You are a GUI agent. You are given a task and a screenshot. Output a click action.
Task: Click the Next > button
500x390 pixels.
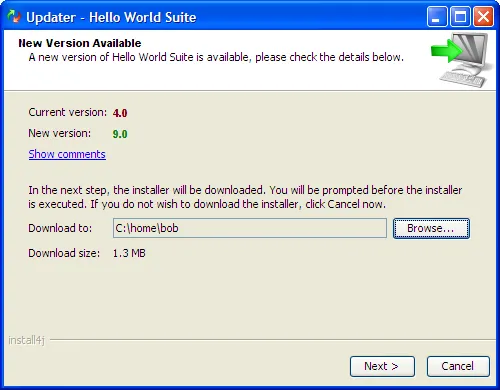tap(382, 366)
